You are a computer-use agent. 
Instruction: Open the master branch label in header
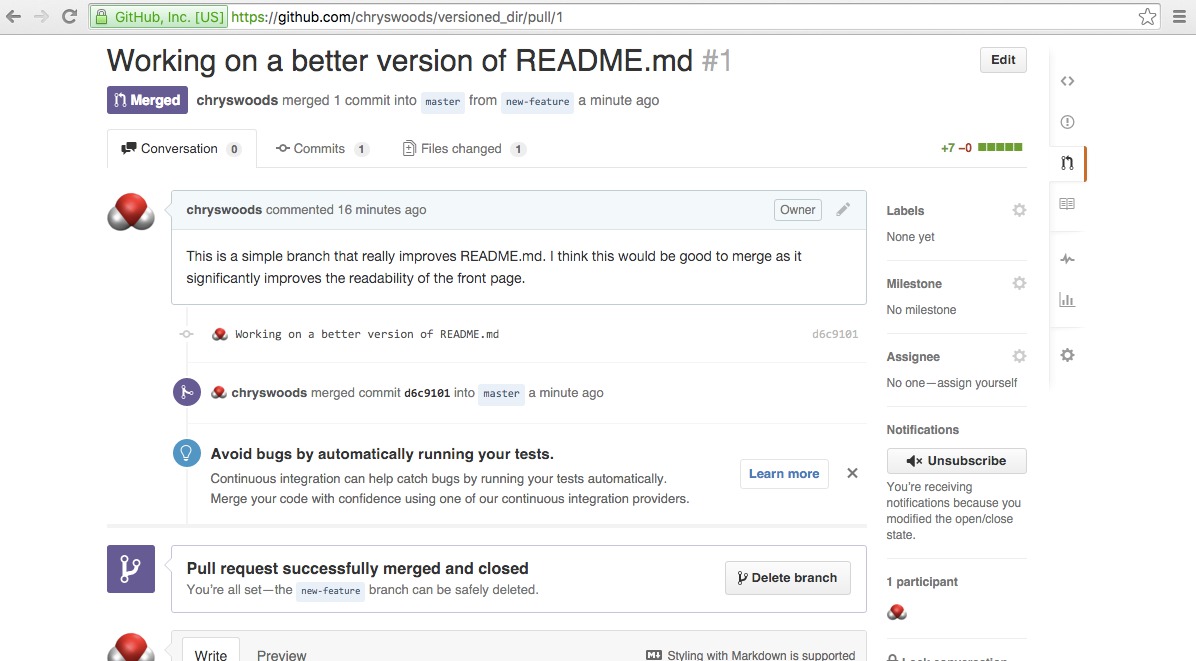(x=442, y=101)
